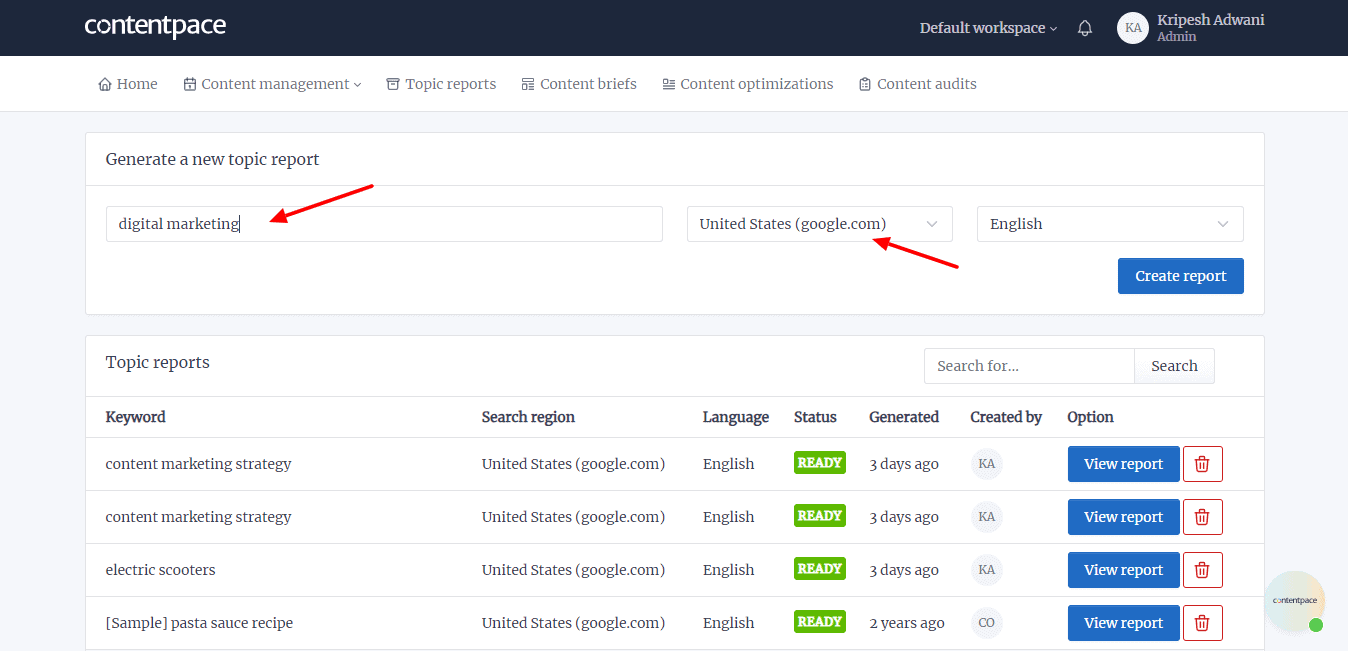This screenshot has height=651, width=1348.
Task: Click the notification bell icon
Action: coord(1085,28)
